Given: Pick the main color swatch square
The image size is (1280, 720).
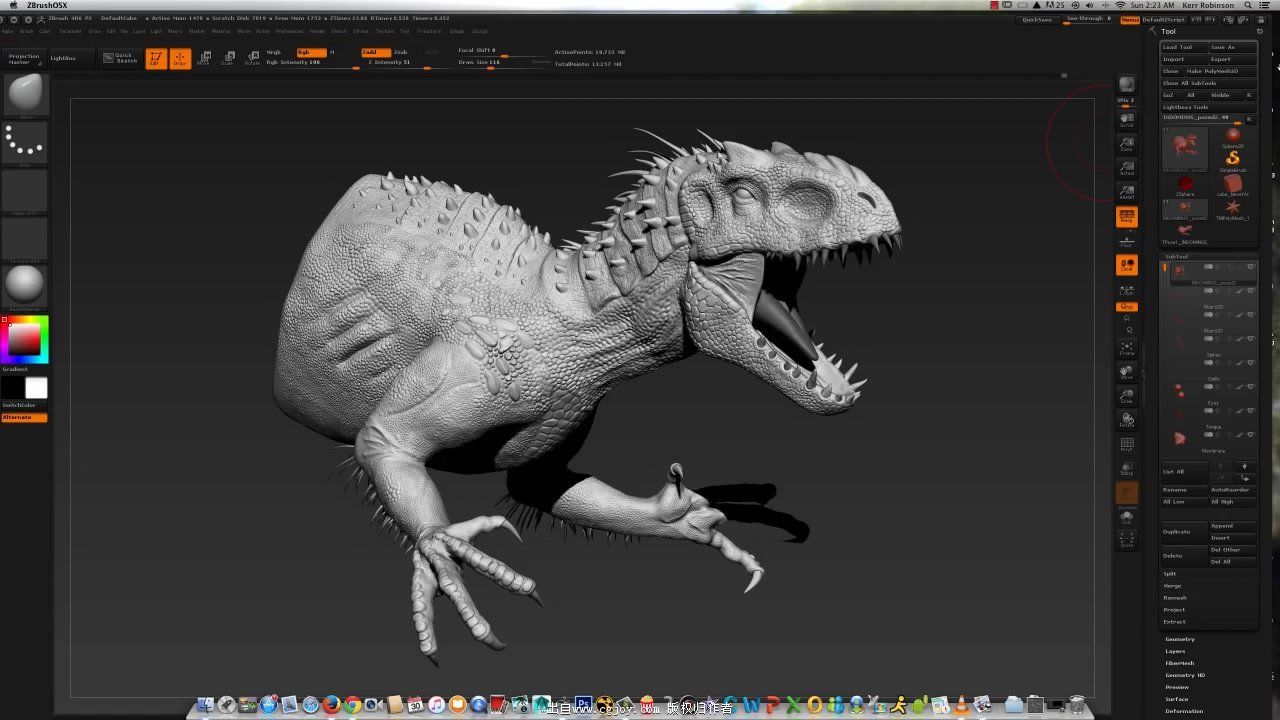Looking at the screenshot, I should click(25, 340).
